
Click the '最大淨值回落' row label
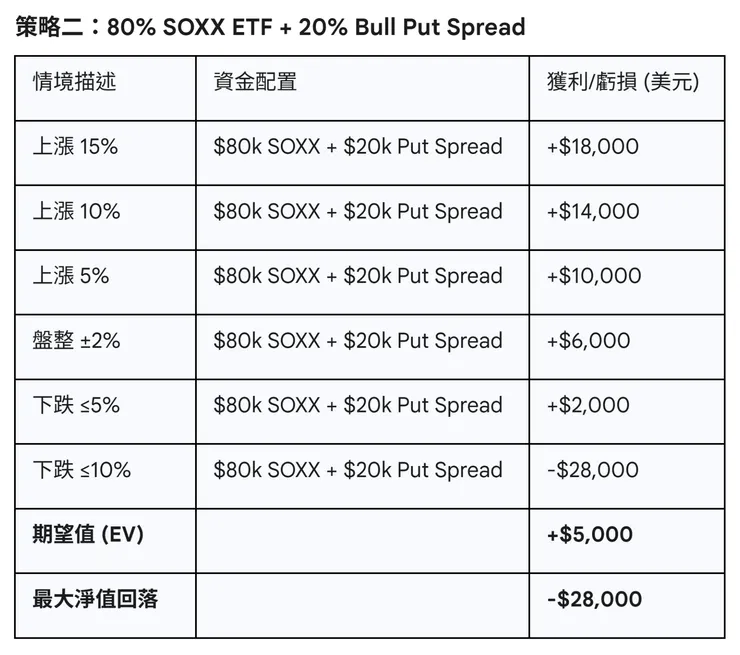[95, 600]
